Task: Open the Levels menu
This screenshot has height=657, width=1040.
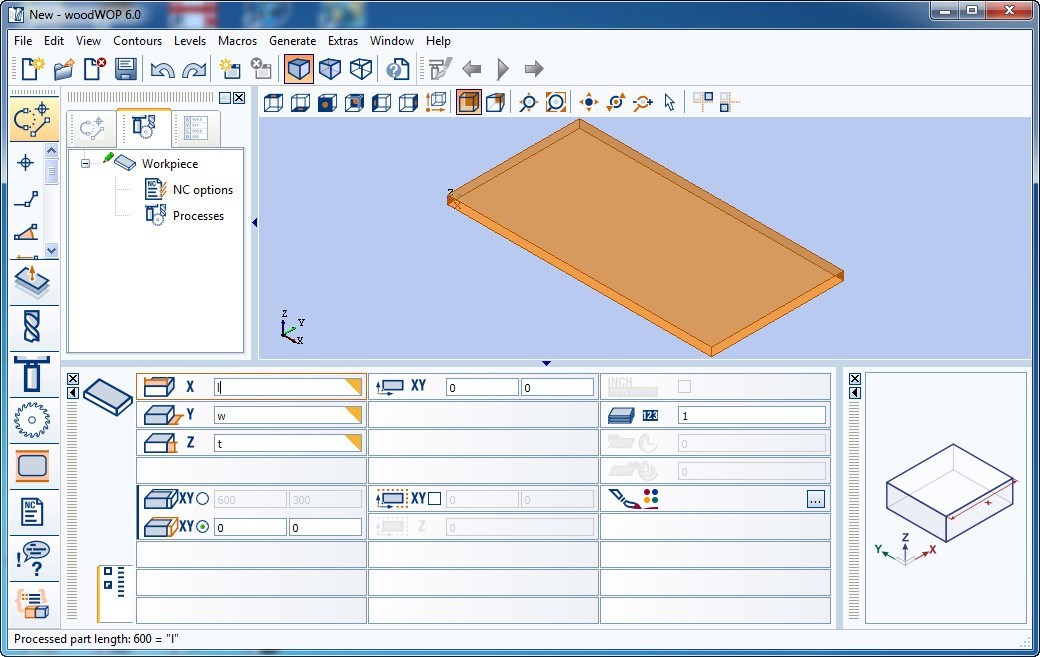Action: (x=190, y=40)
